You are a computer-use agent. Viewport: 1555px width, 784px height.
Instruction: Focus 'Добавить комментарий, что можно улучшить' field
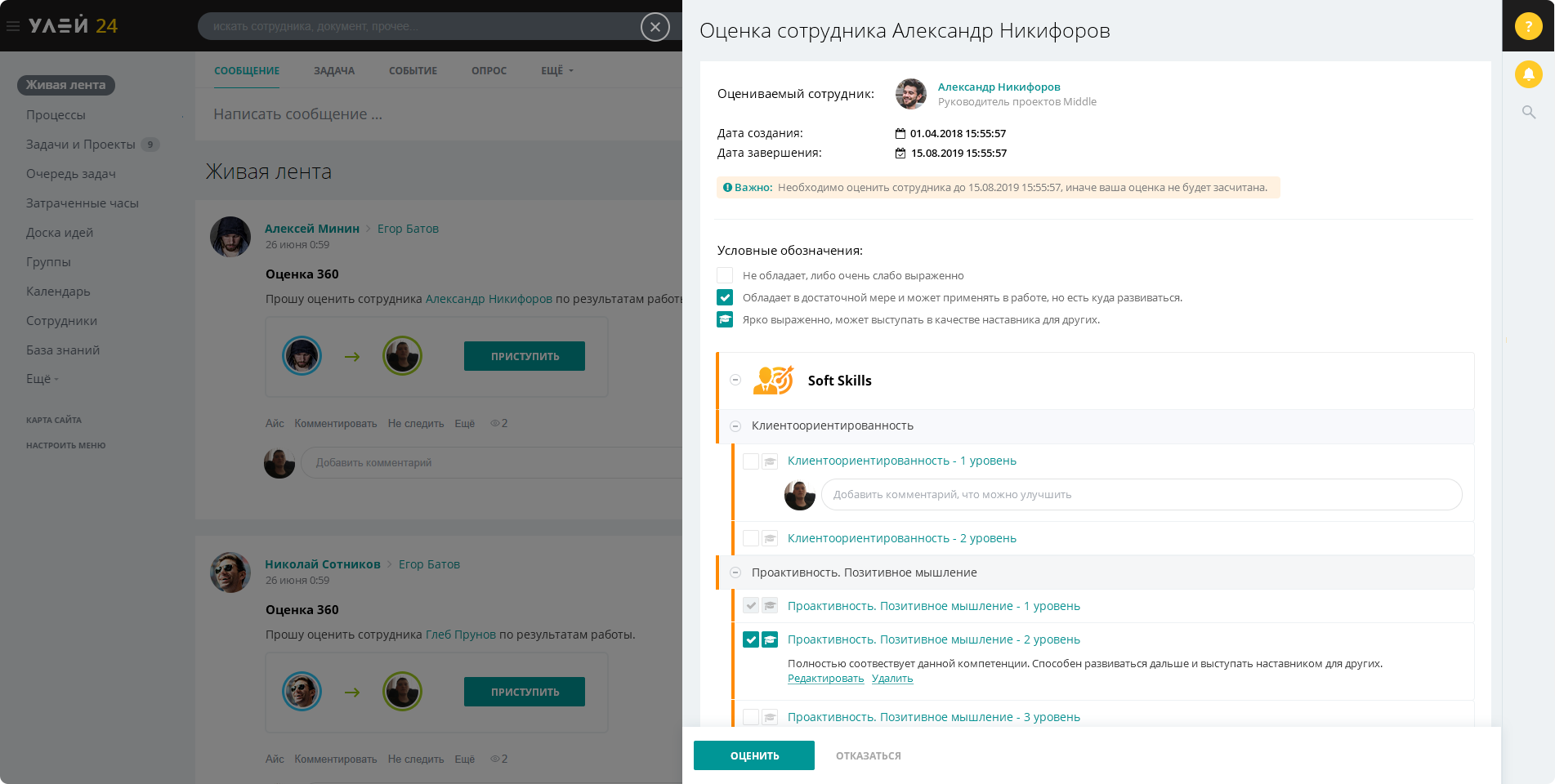tap(1142, 495)
